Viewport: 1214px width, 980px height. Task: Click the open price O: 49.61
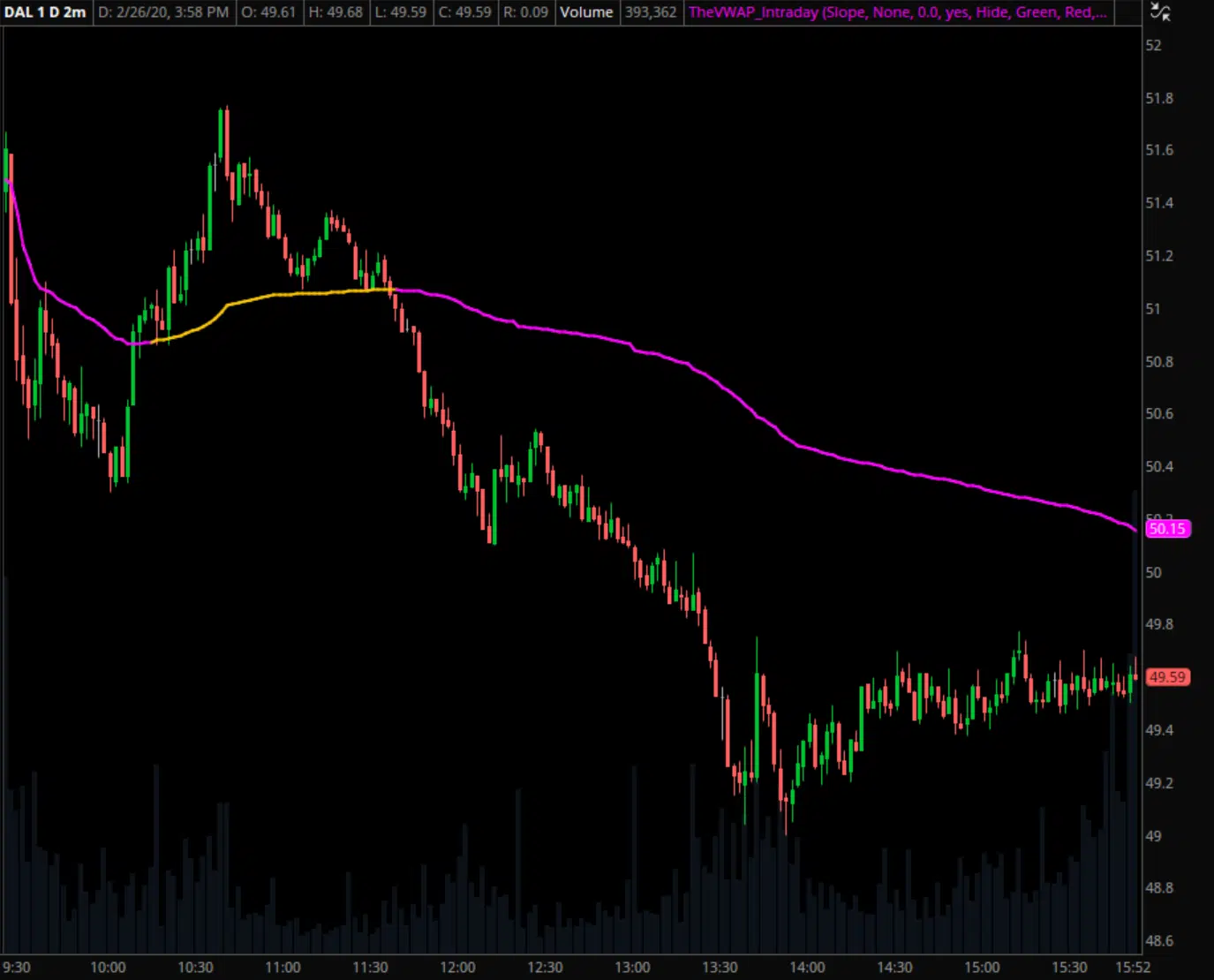pyautogui.click(x=268, y=12)
